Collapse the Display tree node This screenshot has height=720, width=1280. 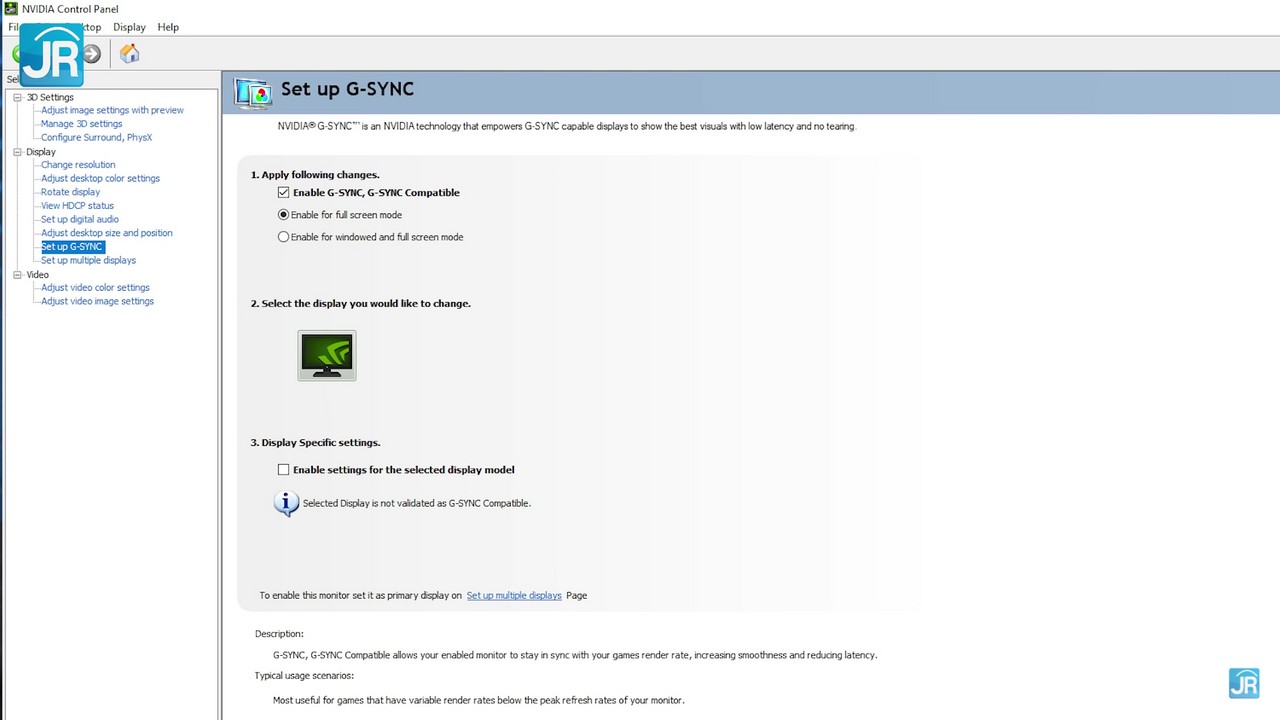(17, 152)
